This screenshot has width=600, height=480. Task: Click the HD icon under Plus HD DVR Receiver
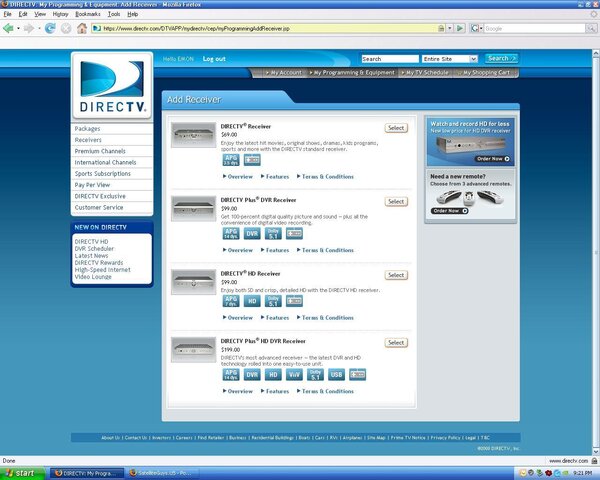point(273,374)
